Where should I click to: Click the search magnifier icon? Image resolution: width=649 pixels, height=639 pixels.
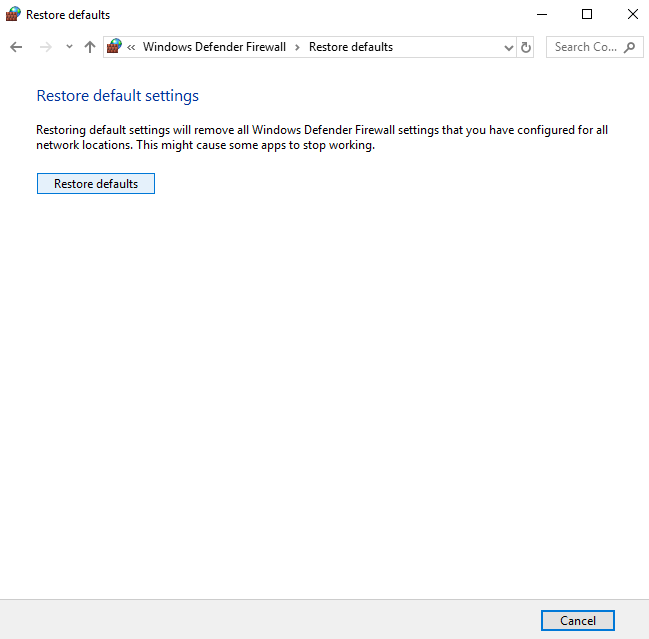point(630,47)
